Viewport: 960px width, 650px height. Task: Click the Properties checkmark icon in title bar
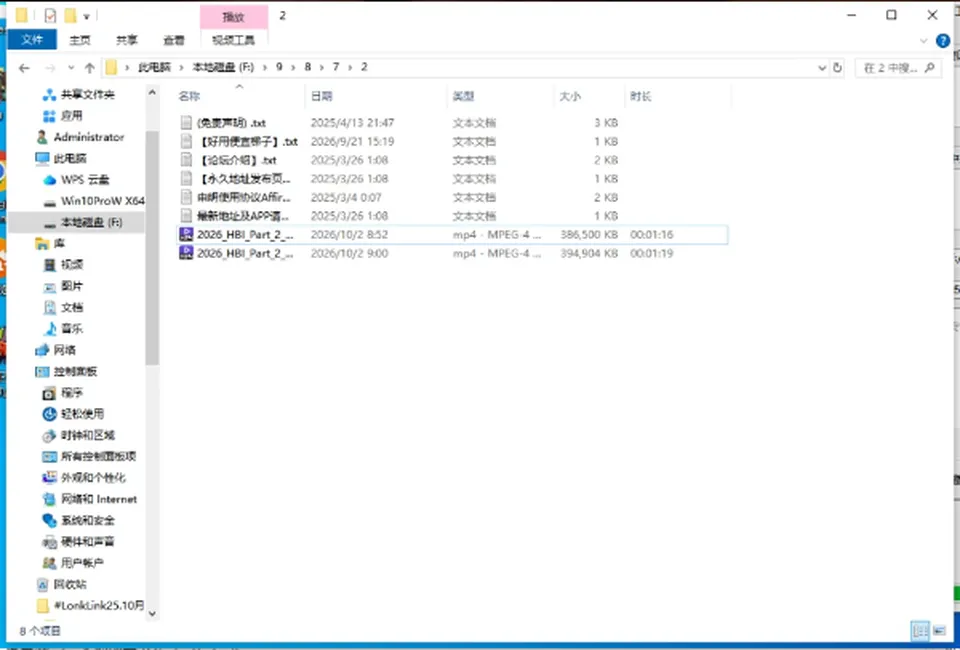coord(50,15)
